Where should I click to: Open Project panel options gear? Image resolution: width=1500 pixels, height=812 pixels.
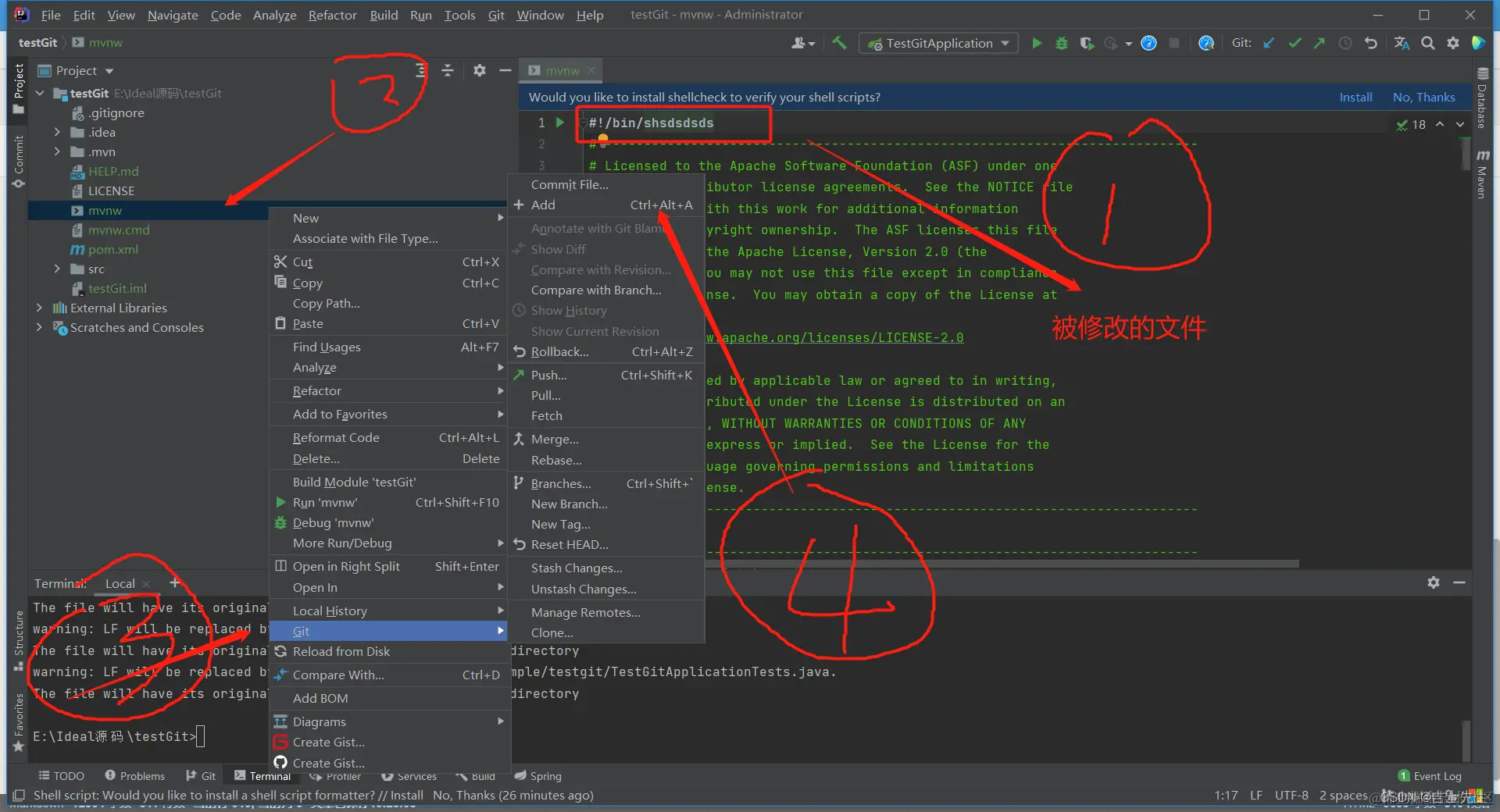(x=480, y=70)
